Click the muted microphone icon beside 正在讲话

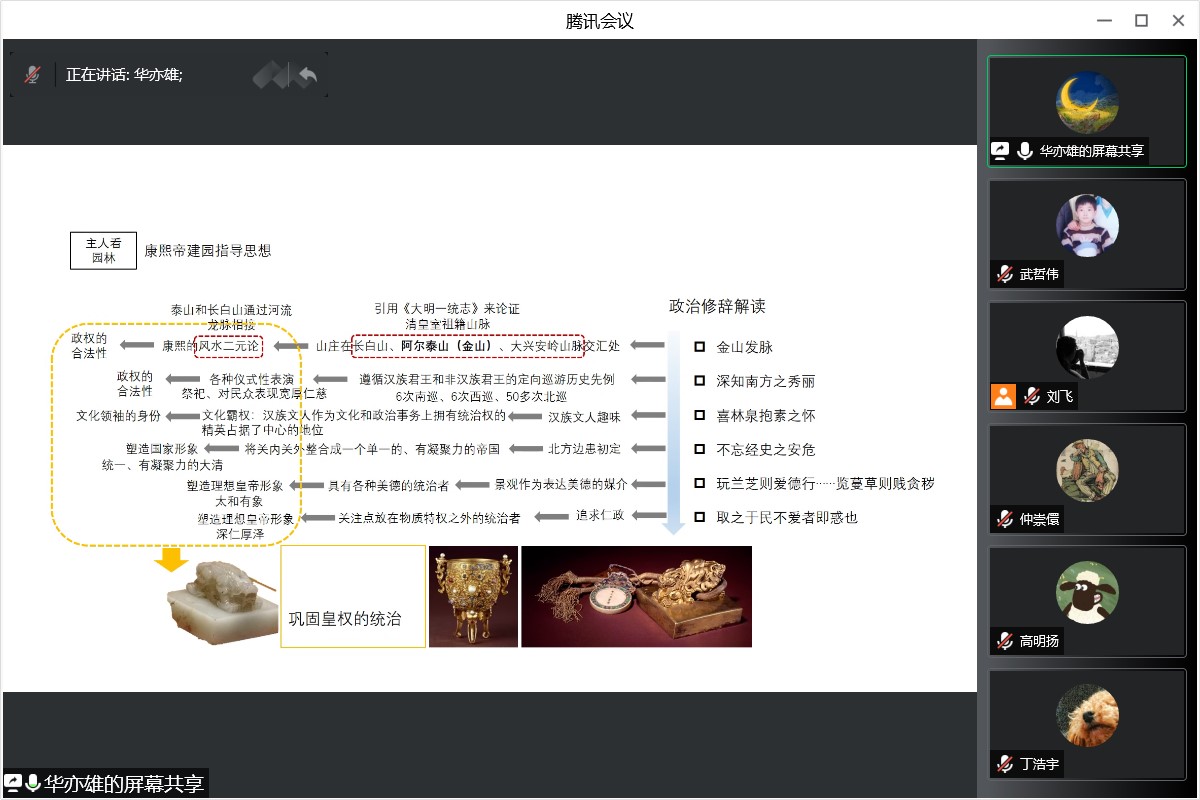pyautogui.click(x=32, y=74)
